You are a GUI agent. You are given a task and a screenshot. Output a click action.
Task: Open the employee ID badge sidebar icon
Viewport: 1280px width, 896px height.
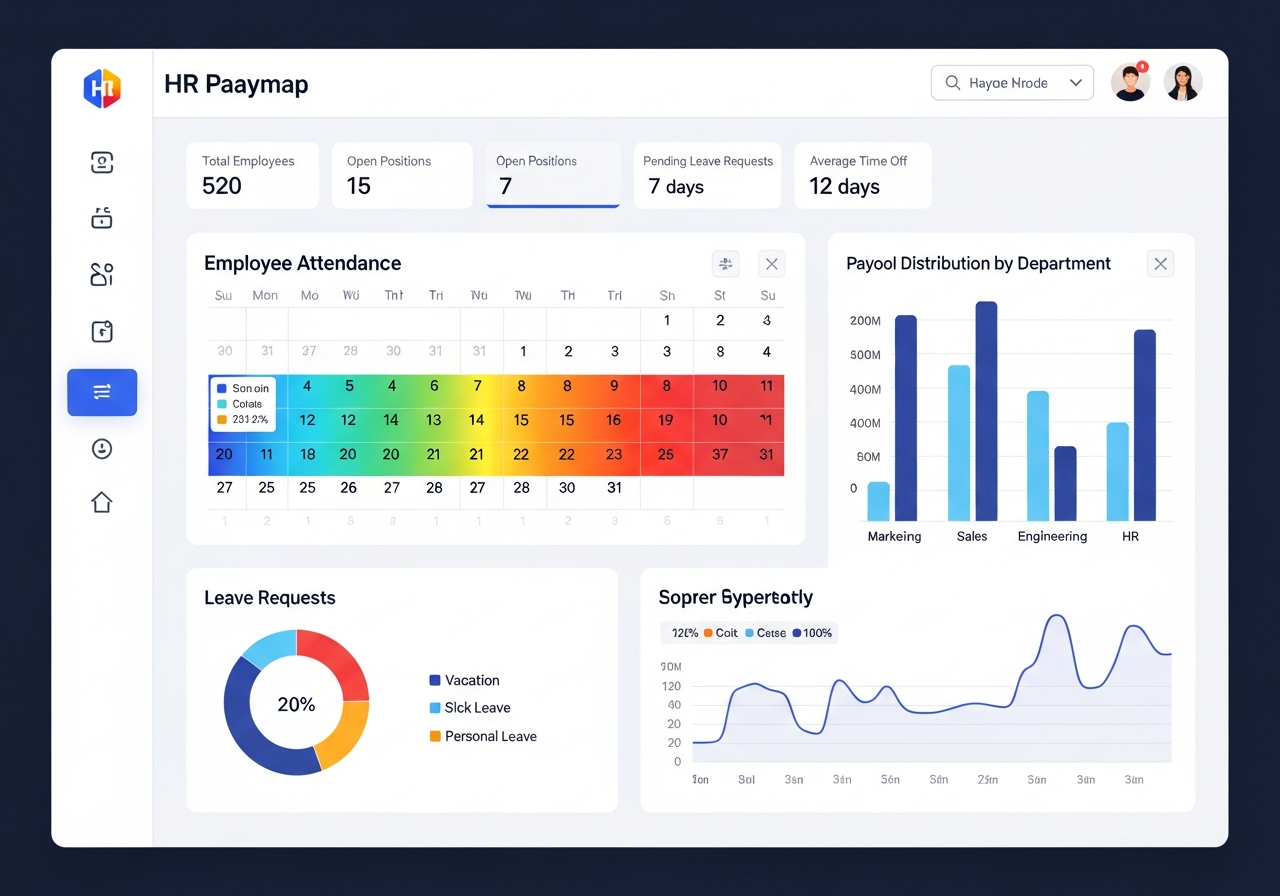click(102, 163)
